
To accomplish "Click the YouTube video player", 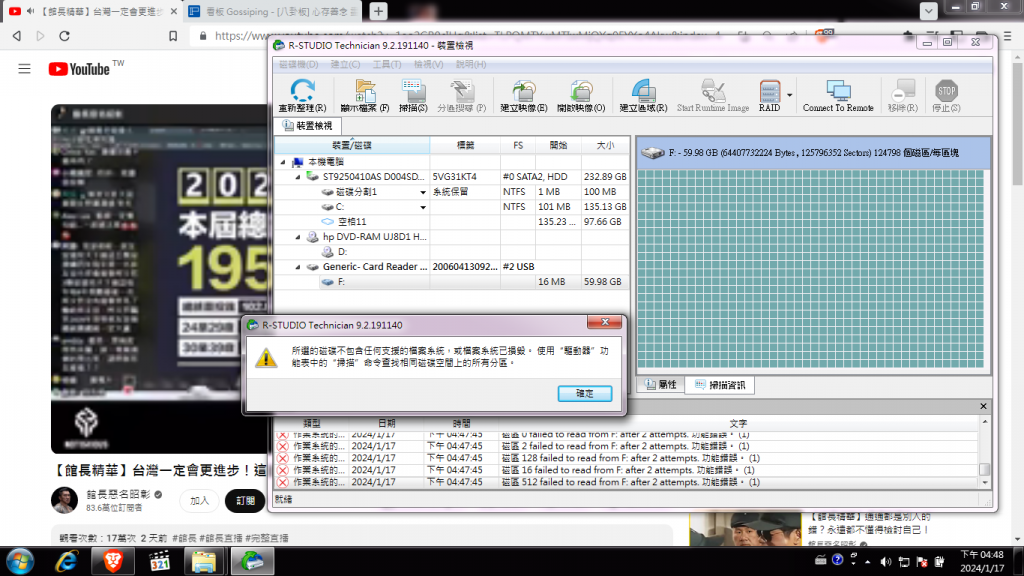I will point(160,278).
